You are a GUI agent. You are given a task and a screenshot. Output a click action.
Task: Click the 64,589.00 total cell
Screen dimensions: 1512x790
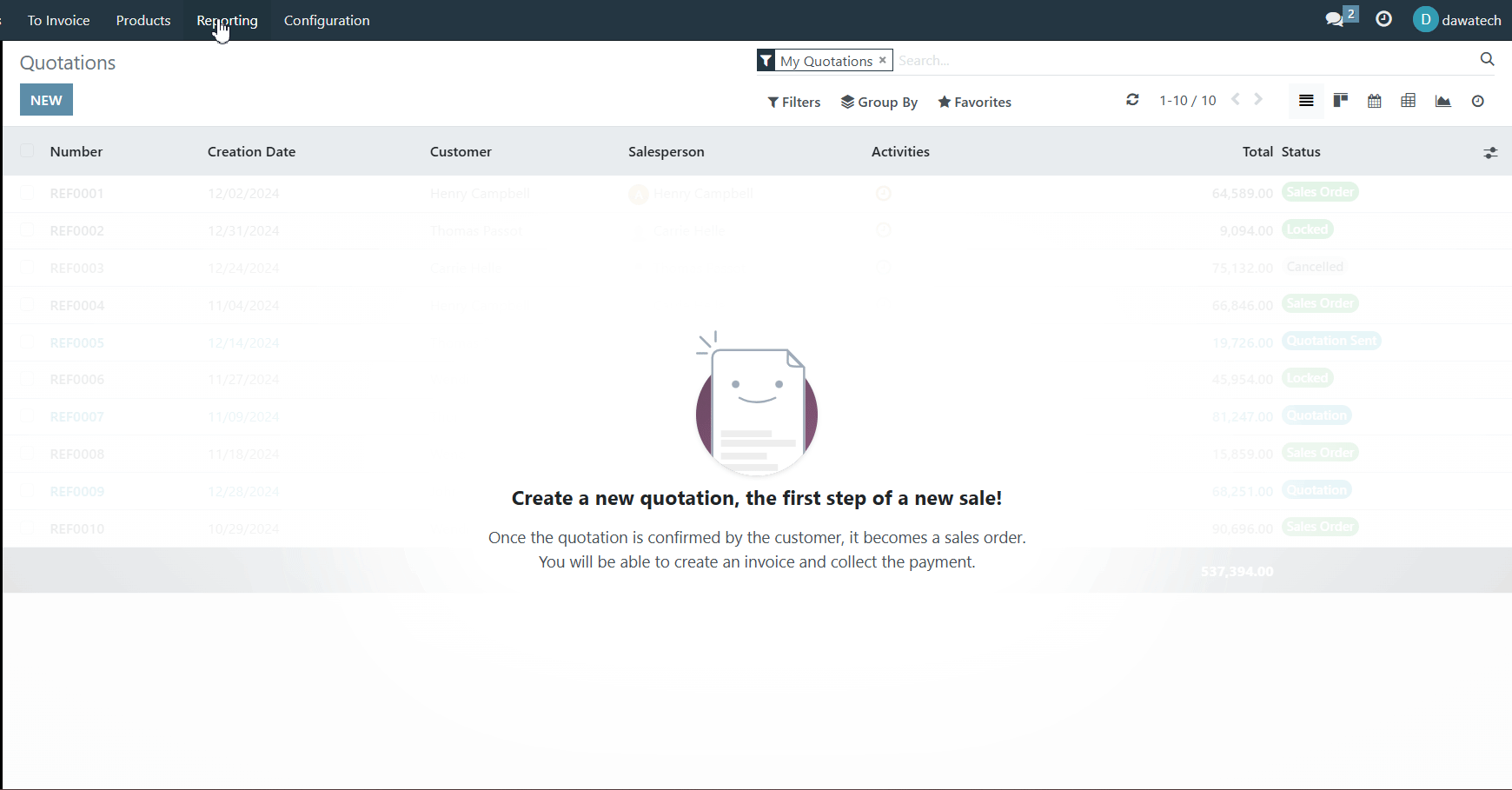[1242, 193]
